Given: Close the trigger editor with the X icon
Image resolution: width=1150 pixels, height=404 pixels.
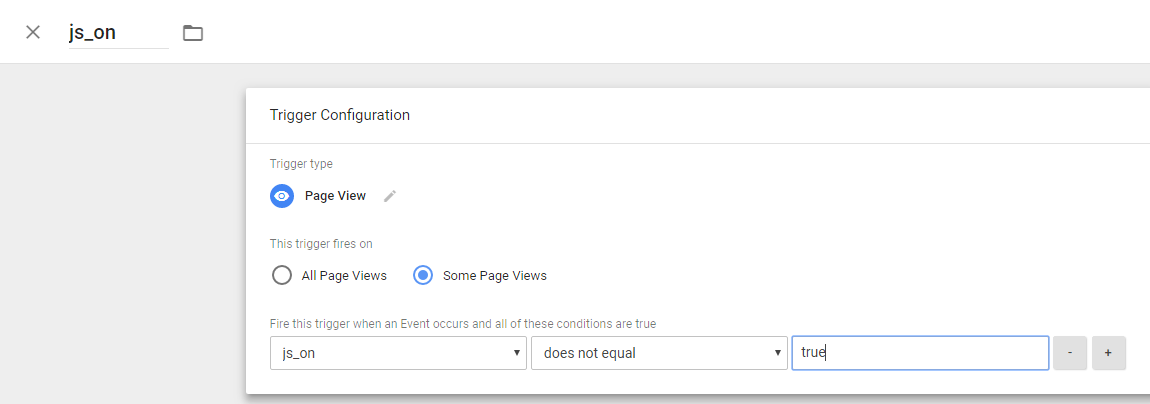Looking at the screenshot, I should click(33, 32).
